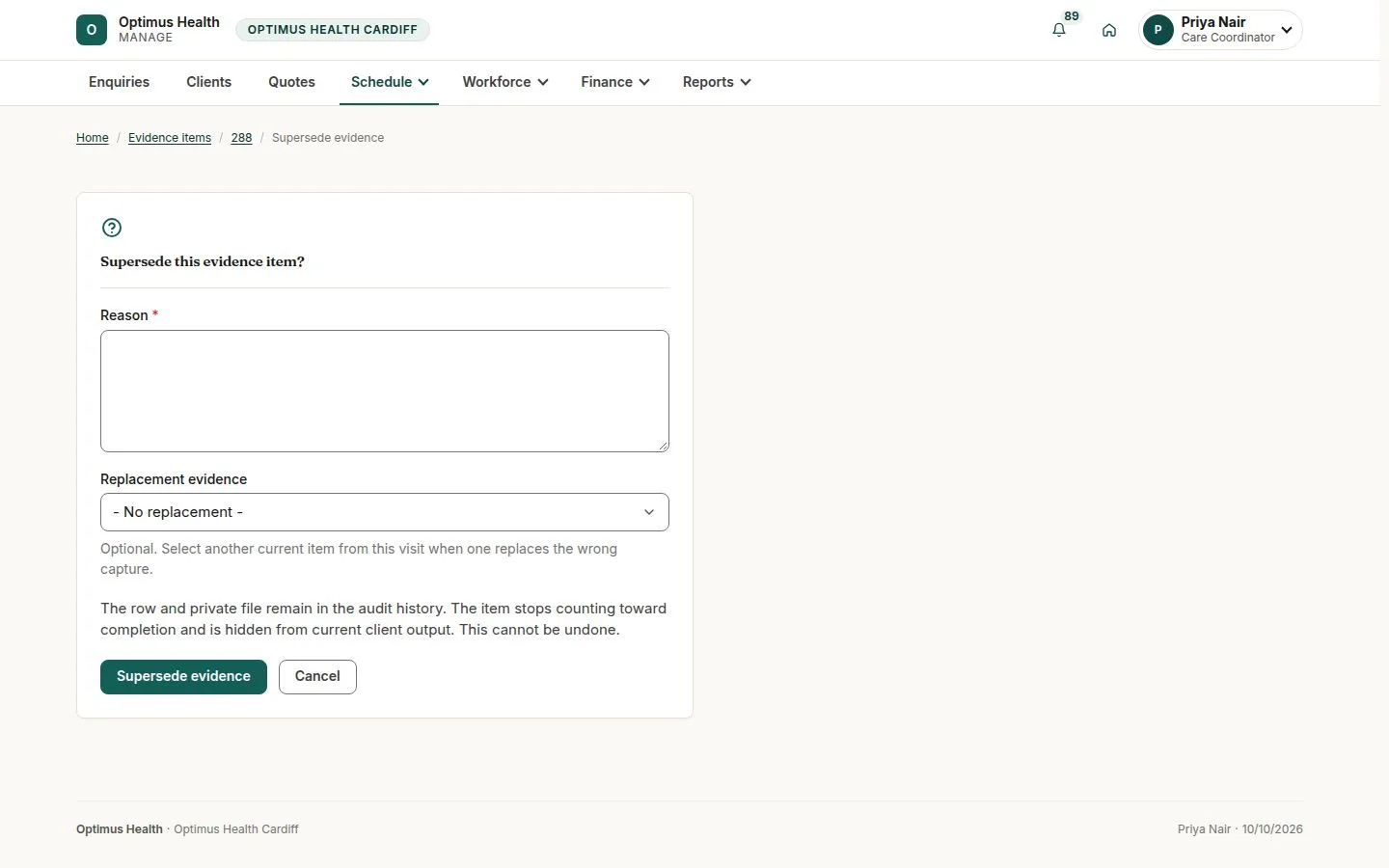This screenshot has width=1389, height=868.
Task: Click the 'Supersede evidence' breadcrumb text
Action: (328, 138)
